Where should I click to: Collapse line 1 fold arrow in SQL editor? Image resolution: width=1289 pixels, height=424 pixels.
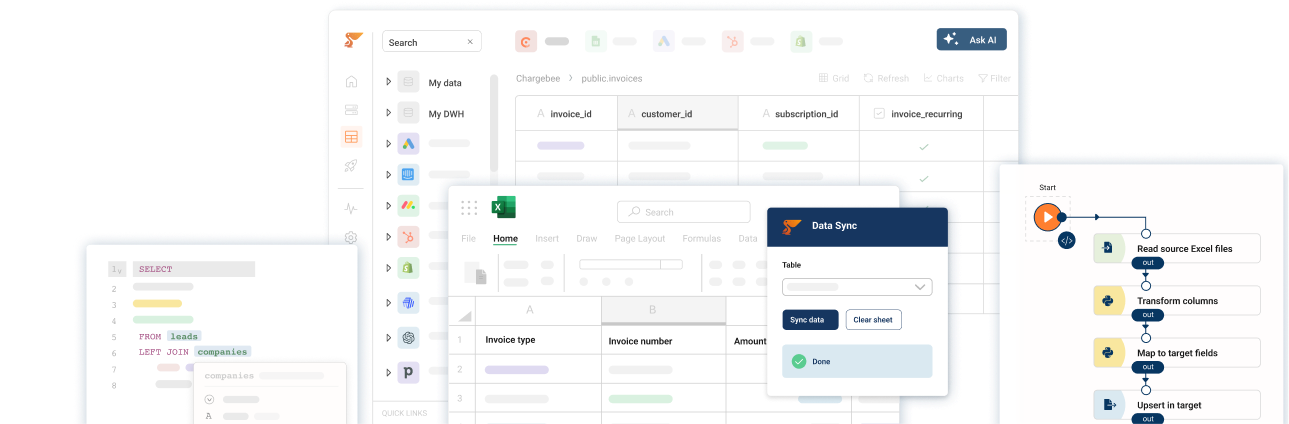(121, 270)
